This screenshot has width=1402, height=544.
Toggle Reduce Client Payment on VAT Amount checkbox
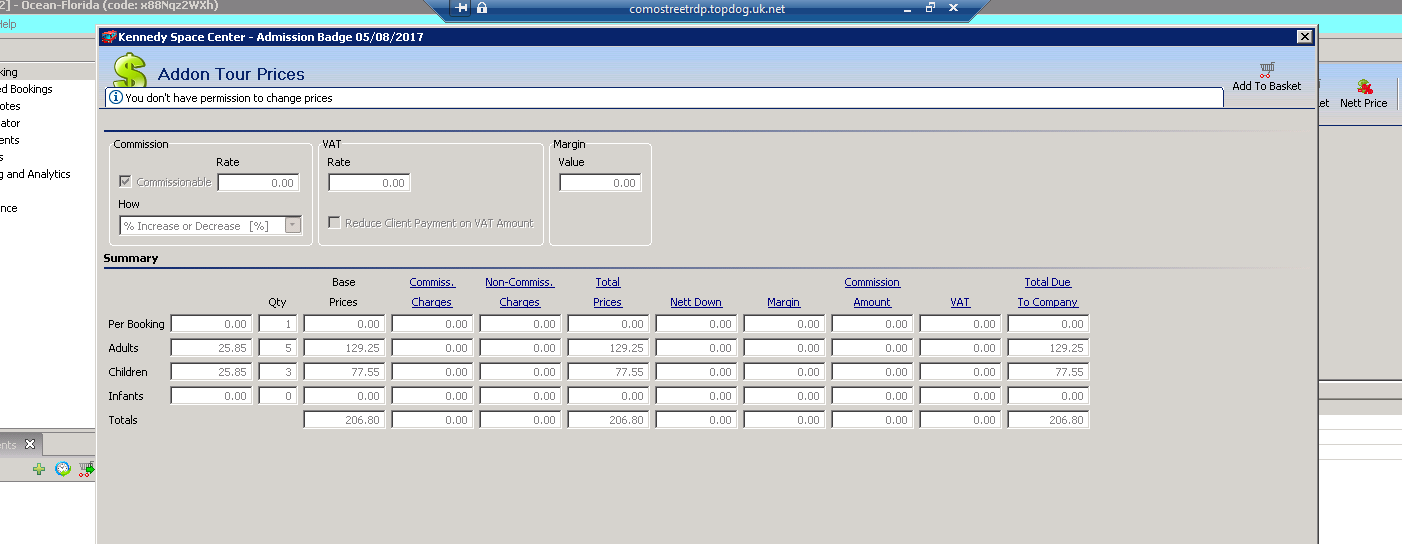334,223
